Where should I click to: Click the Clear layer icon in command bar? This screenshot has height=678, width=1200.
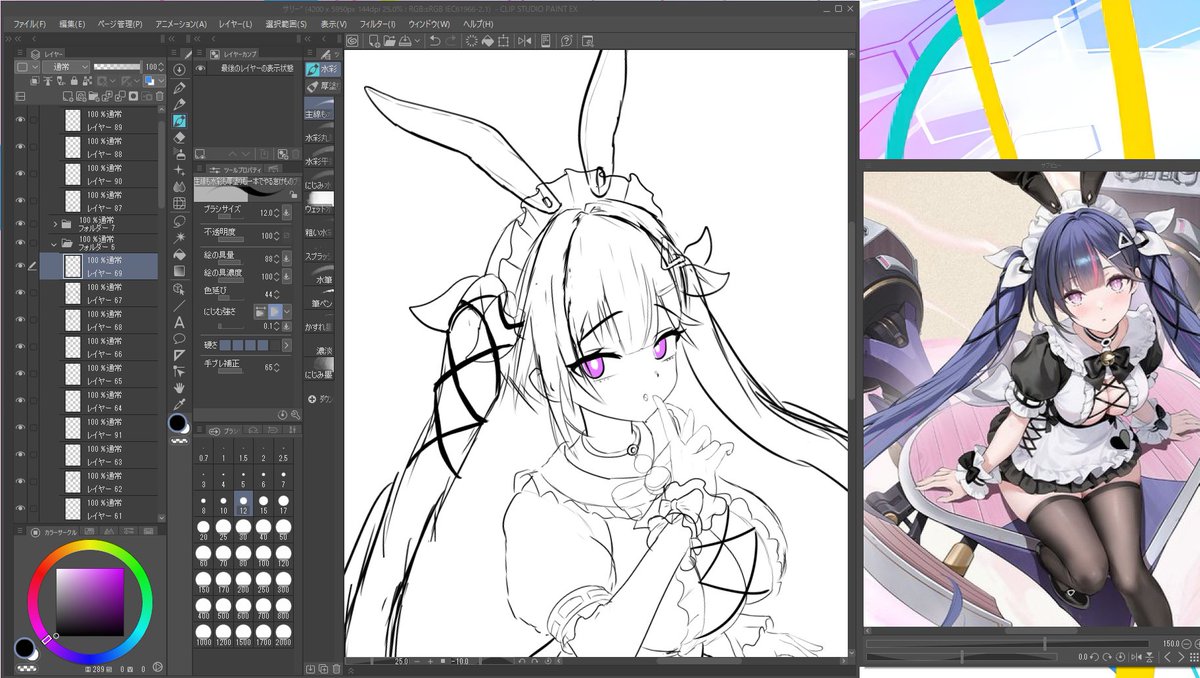click(x=470, y=41)
